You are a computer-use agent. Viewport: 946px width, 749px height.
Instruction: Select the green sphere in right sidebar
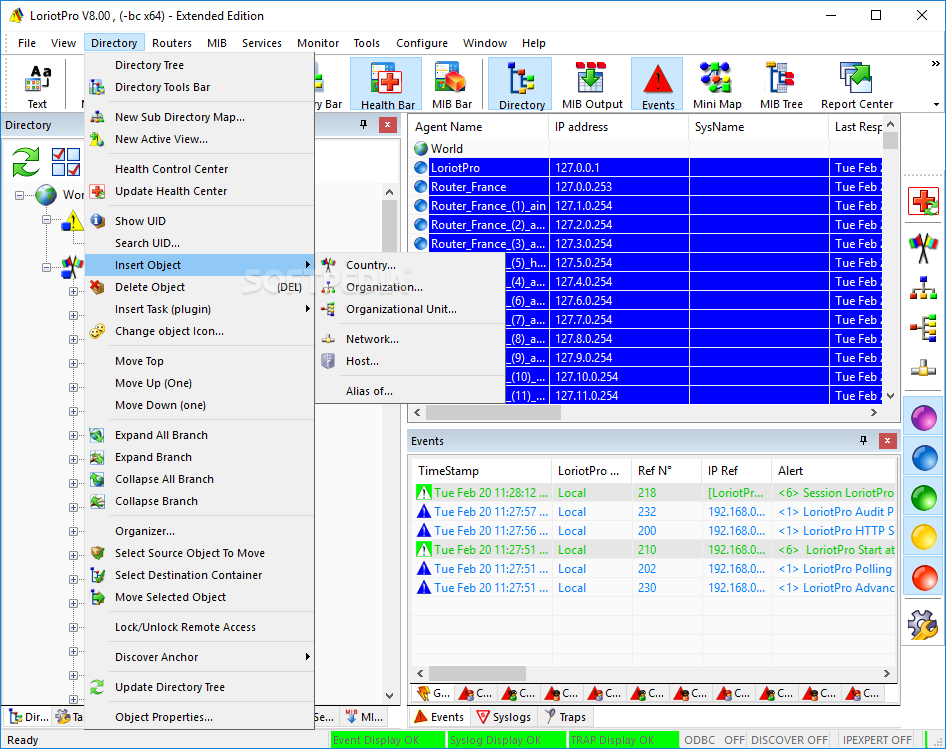coord(924,498)
